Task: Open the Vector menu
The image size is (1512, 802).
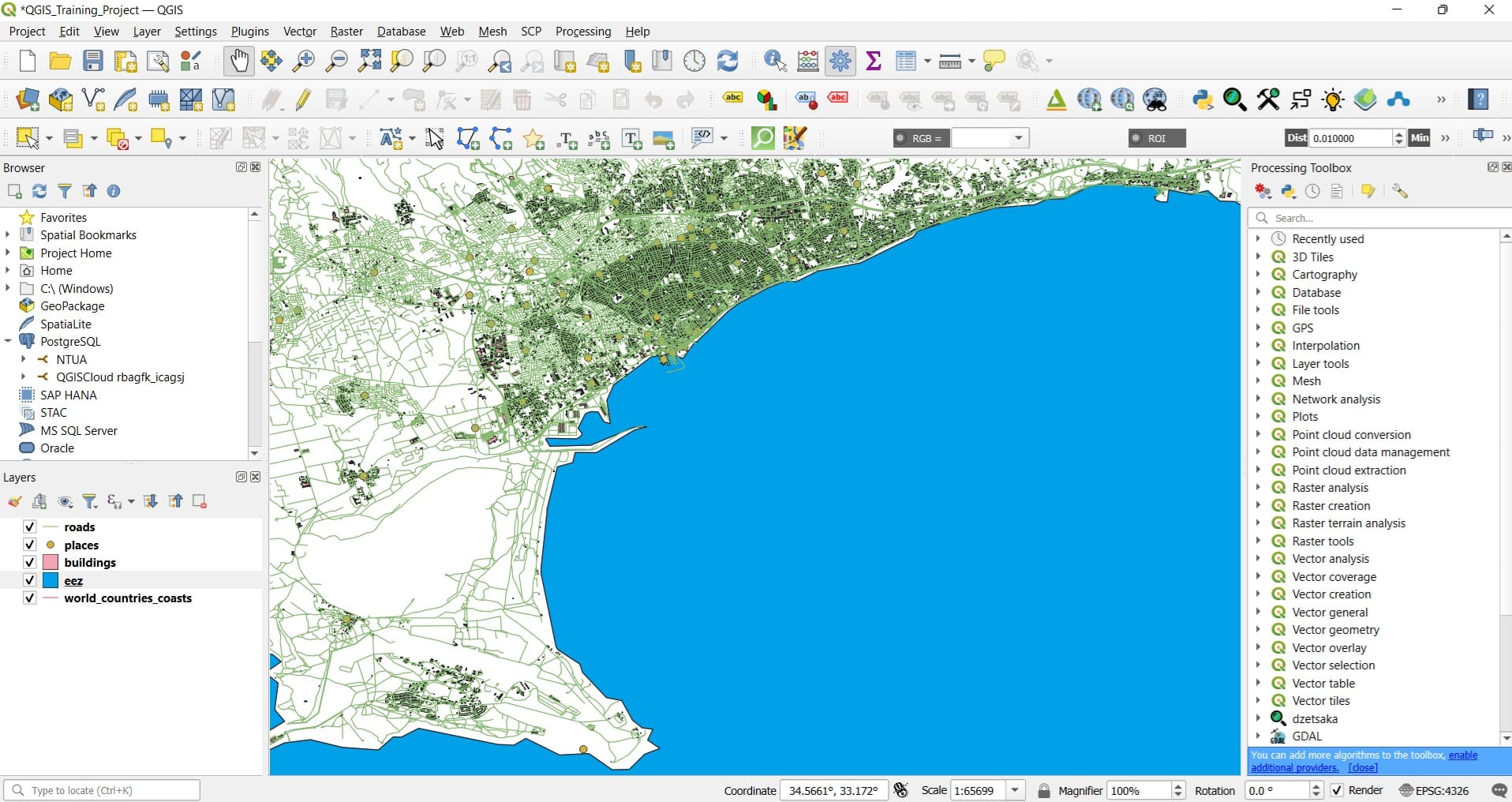Action: (x=300, y=32)
